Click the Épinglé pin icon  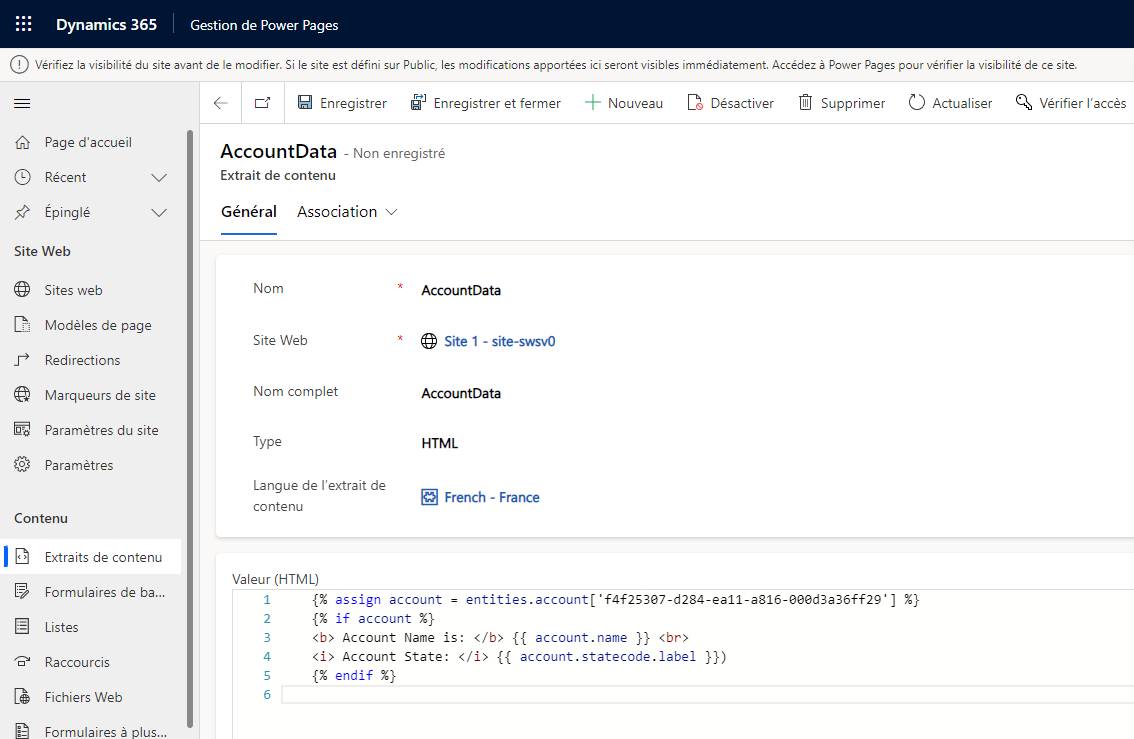tap(22, 212)
